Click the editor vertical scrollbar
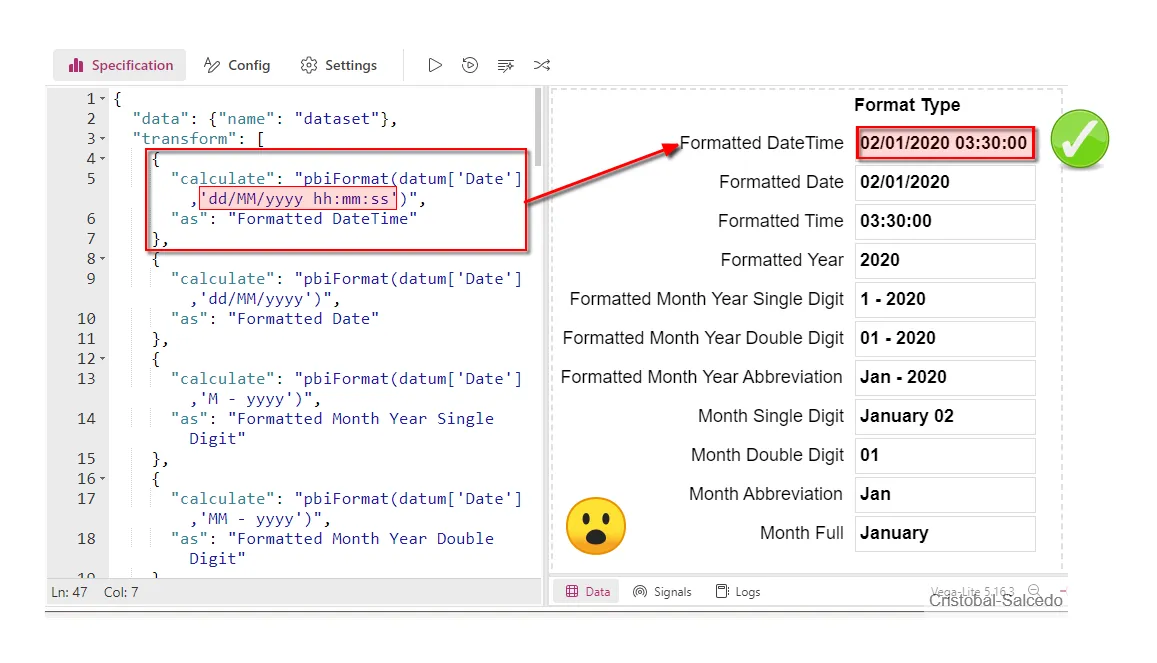 [538, 130]
